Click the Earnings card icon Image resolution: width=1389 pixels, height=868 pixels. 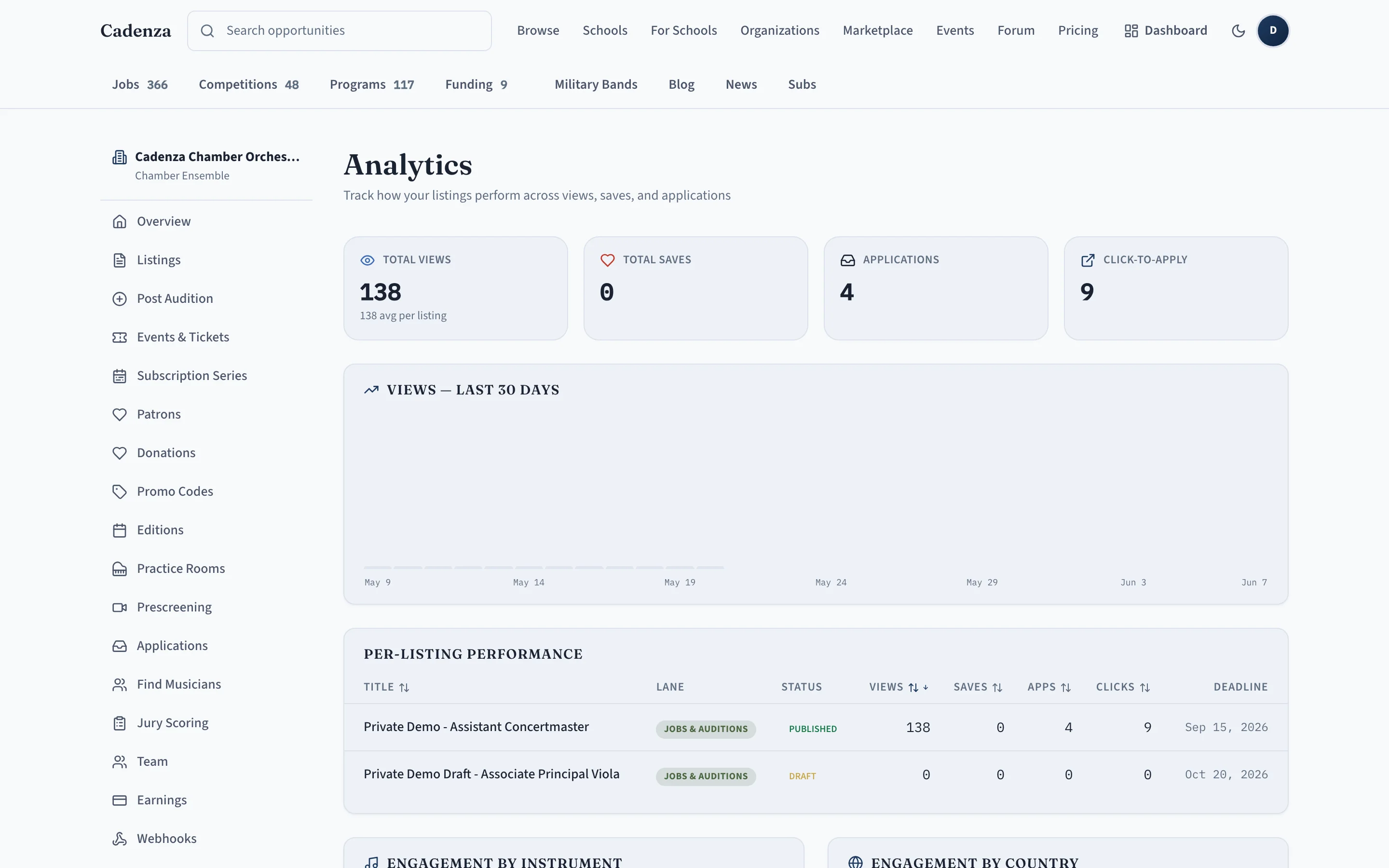tap(120, 800)
